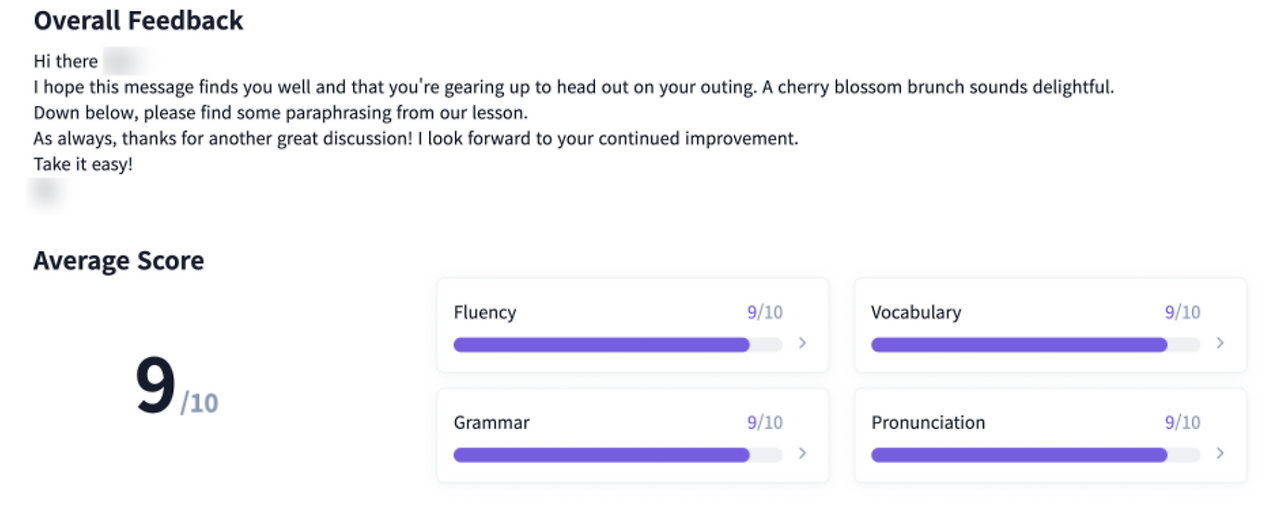Click the Vocabulary progress bar
The height and width of the screenshot is (509, 1280).
tap(1034, 345)
